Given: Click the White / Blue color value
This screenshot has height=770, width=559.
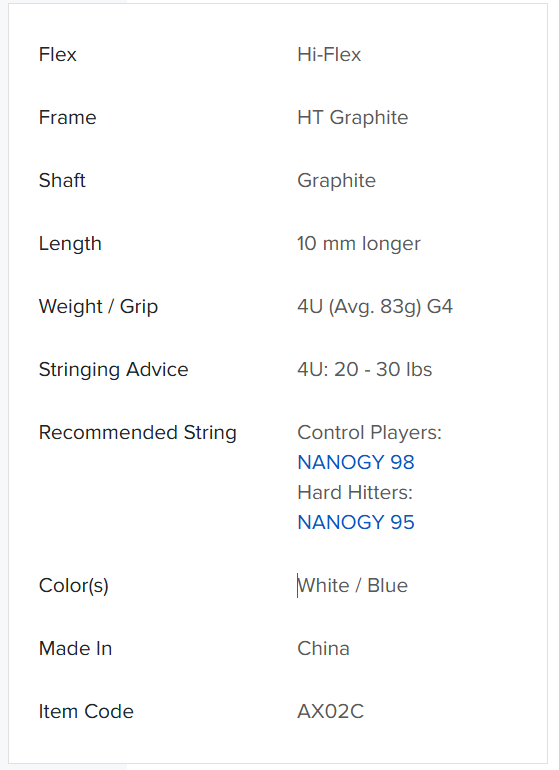Looking at the screenshot, I should [x=352, y=585].
